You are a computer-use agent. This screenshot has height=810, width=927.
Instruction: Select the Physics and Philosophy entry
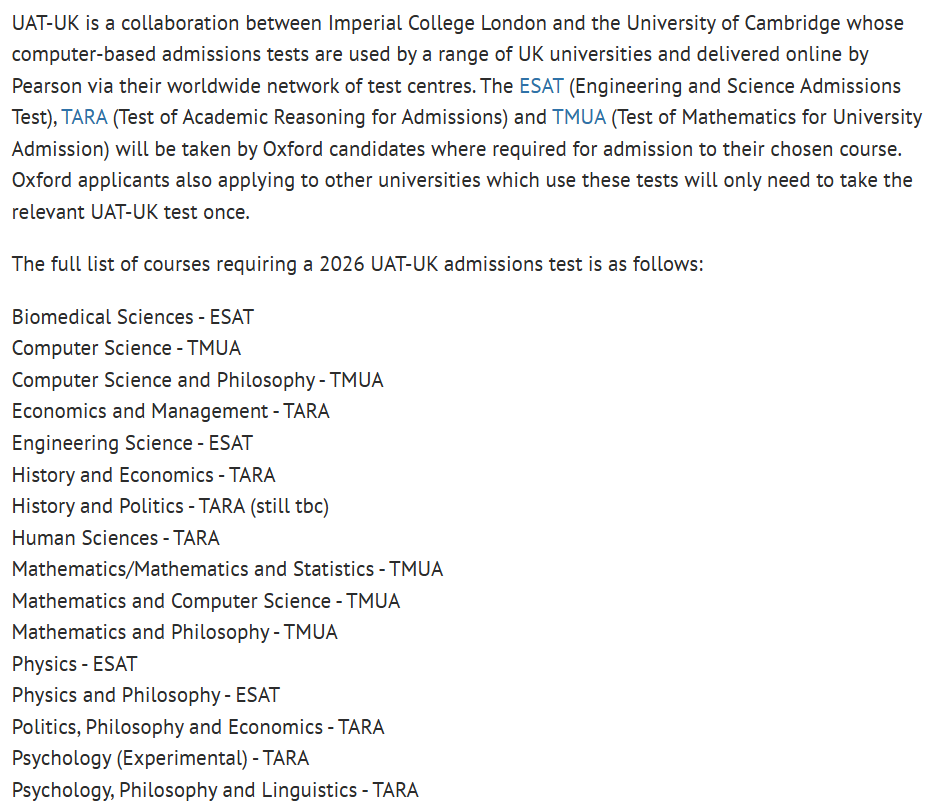click(x=145, y=695)
